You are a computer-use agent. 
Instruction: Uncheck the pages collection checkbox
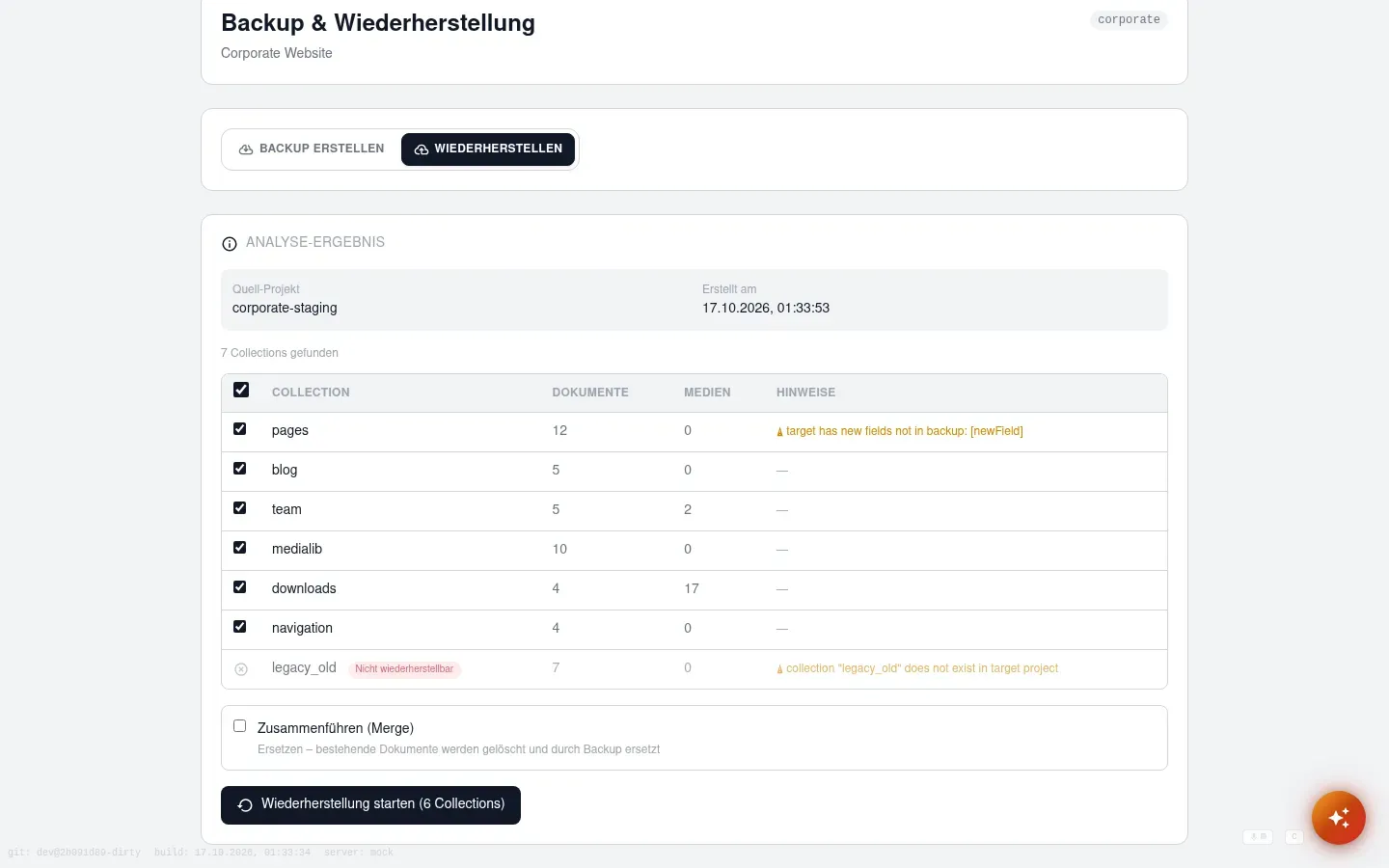click(x=240, y=429)
